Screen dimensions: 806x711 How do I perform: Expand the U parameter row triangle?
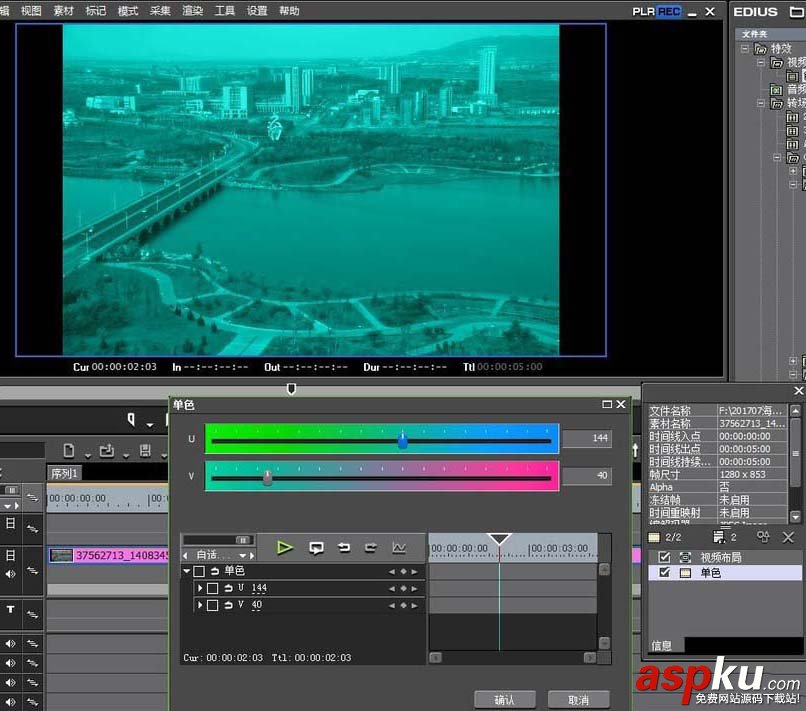(x=200, y=588)
